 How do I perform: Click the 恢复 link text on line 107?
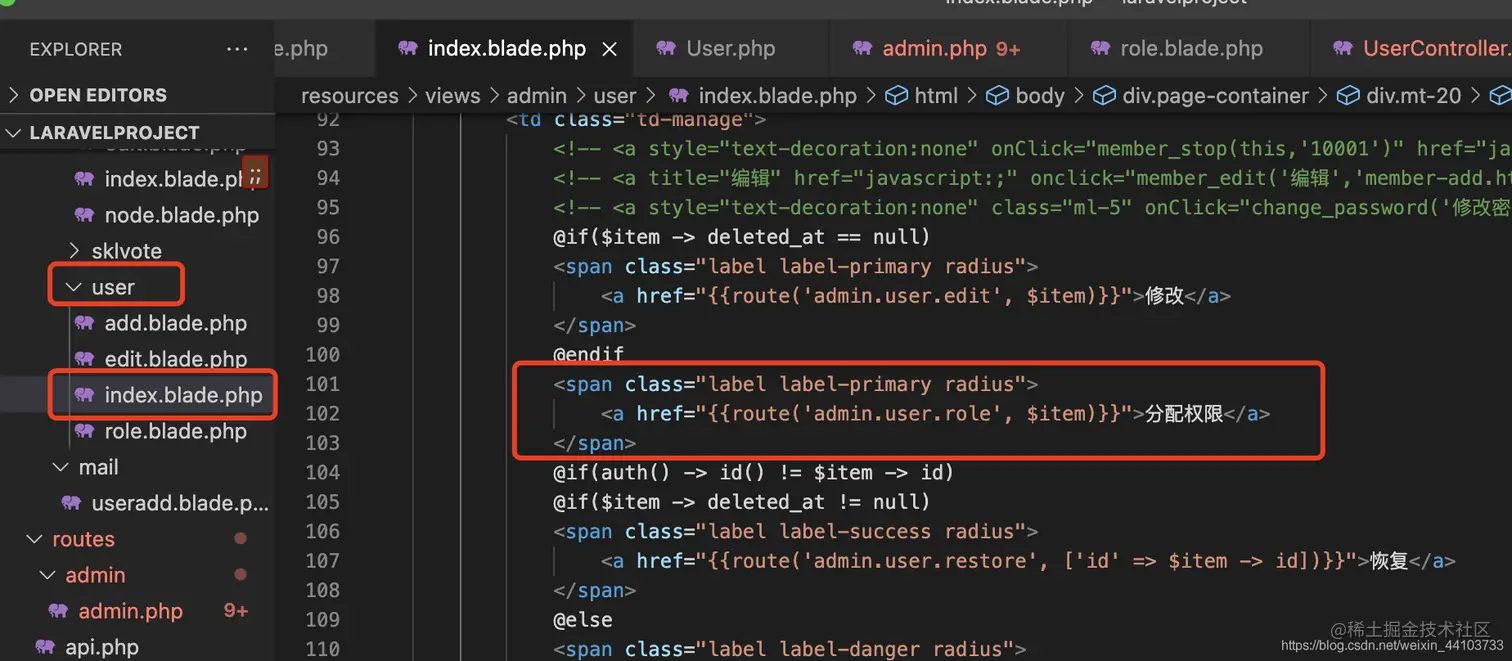pyautogui.click(x=1390, y=561)
